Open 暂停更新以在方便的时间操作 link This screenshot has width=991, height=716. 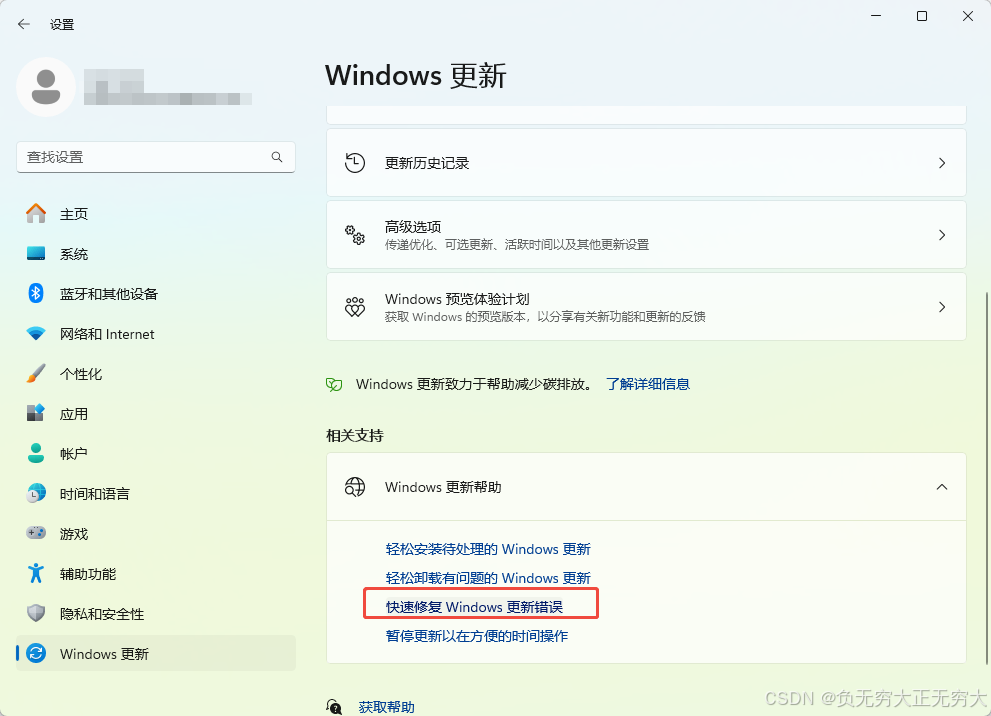coord(477,636)
